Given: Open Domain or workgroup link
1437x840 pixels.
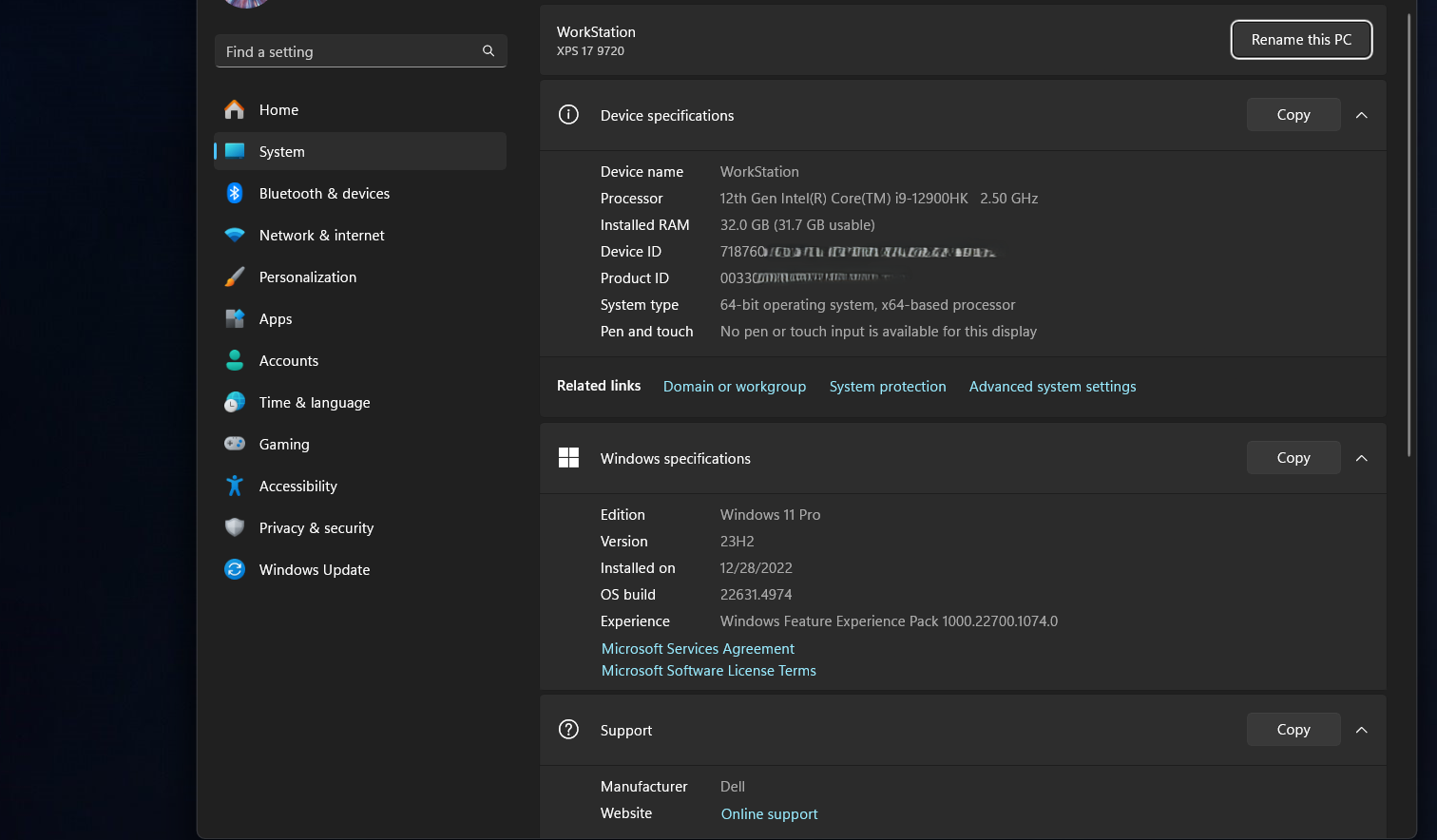Looking at the screenshot, I should pos(735,386).
